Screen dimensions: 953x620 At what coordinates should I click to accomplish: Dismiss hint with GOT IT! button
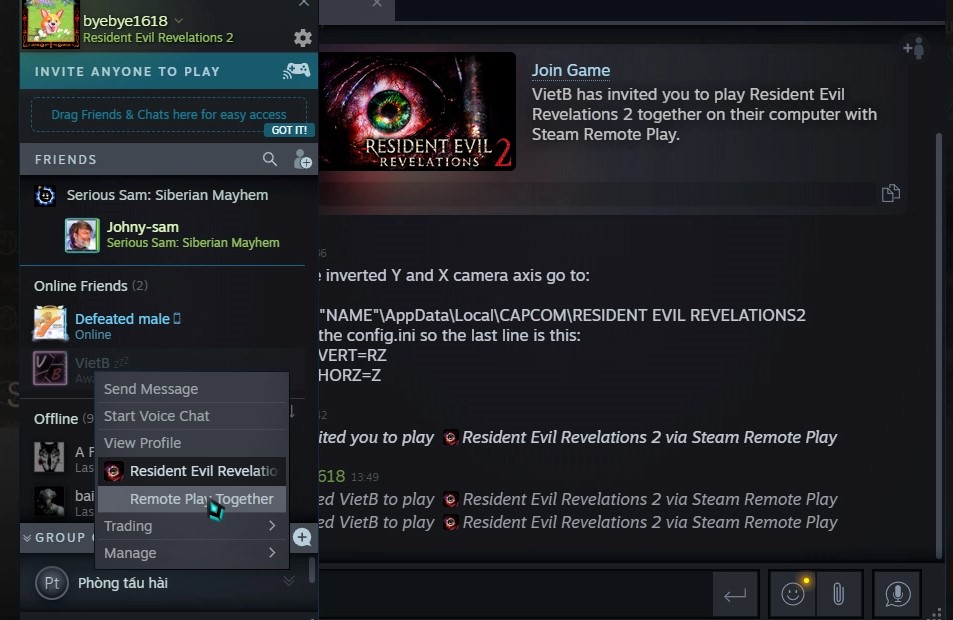click(x=289, y=130)
